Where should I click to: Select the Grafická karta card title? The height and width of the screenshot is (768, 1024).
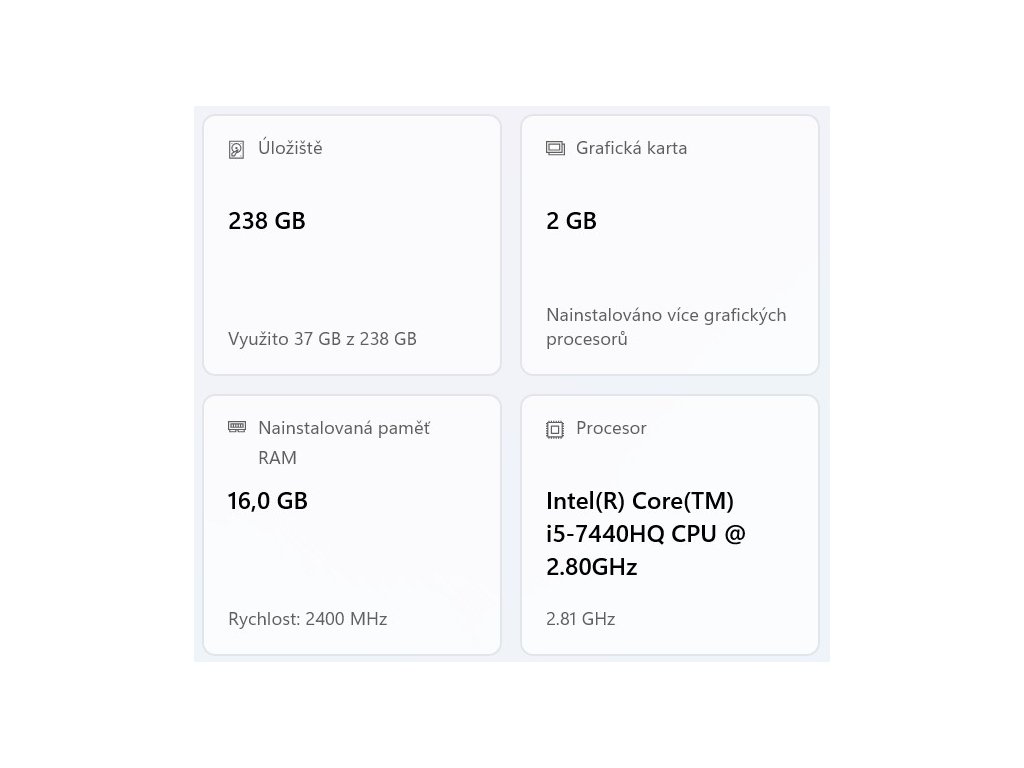(x=631, y=148)
